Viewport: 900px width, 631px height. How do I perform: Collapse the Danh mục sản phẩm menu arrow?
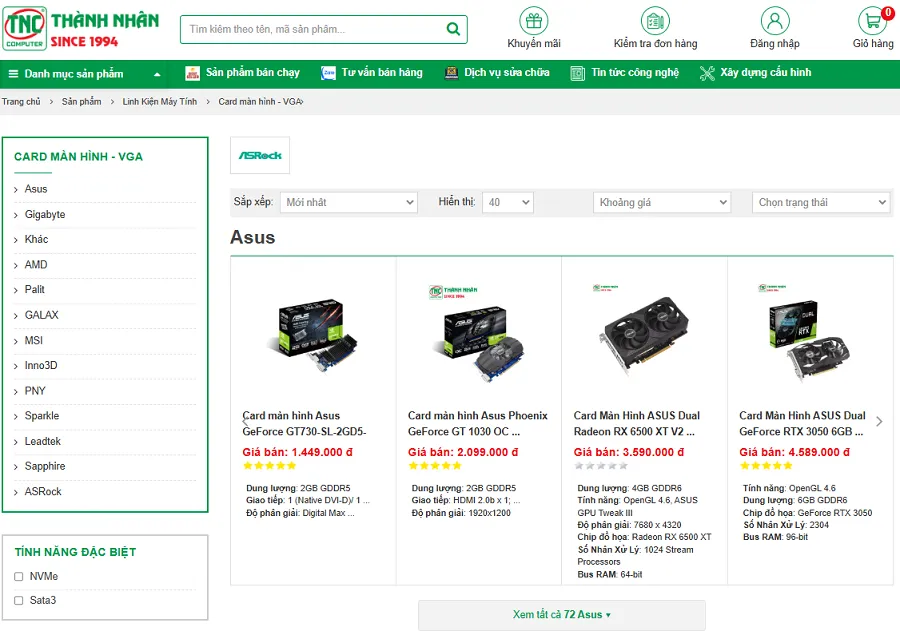click(157, 74)
